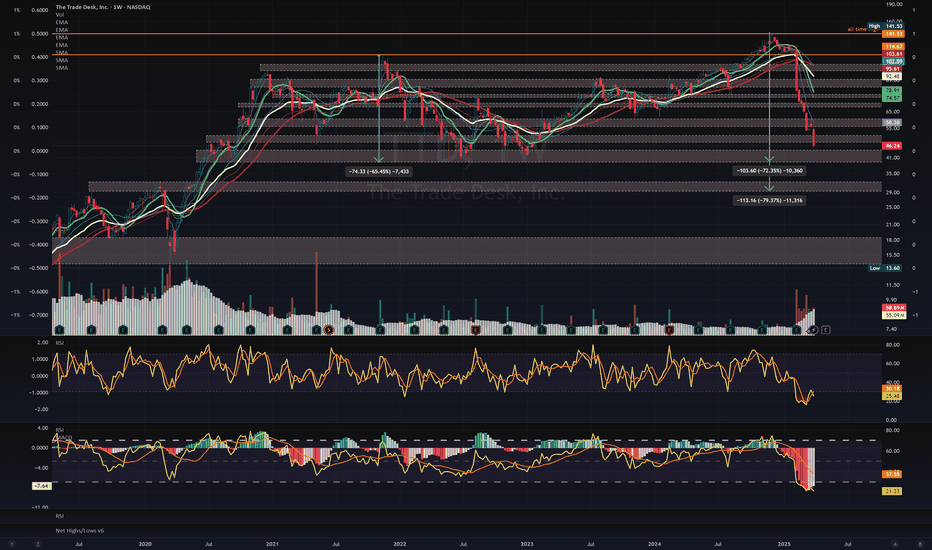Click the red 46.24 current price tag
This screenshot has width=932, height=550.
893,146
